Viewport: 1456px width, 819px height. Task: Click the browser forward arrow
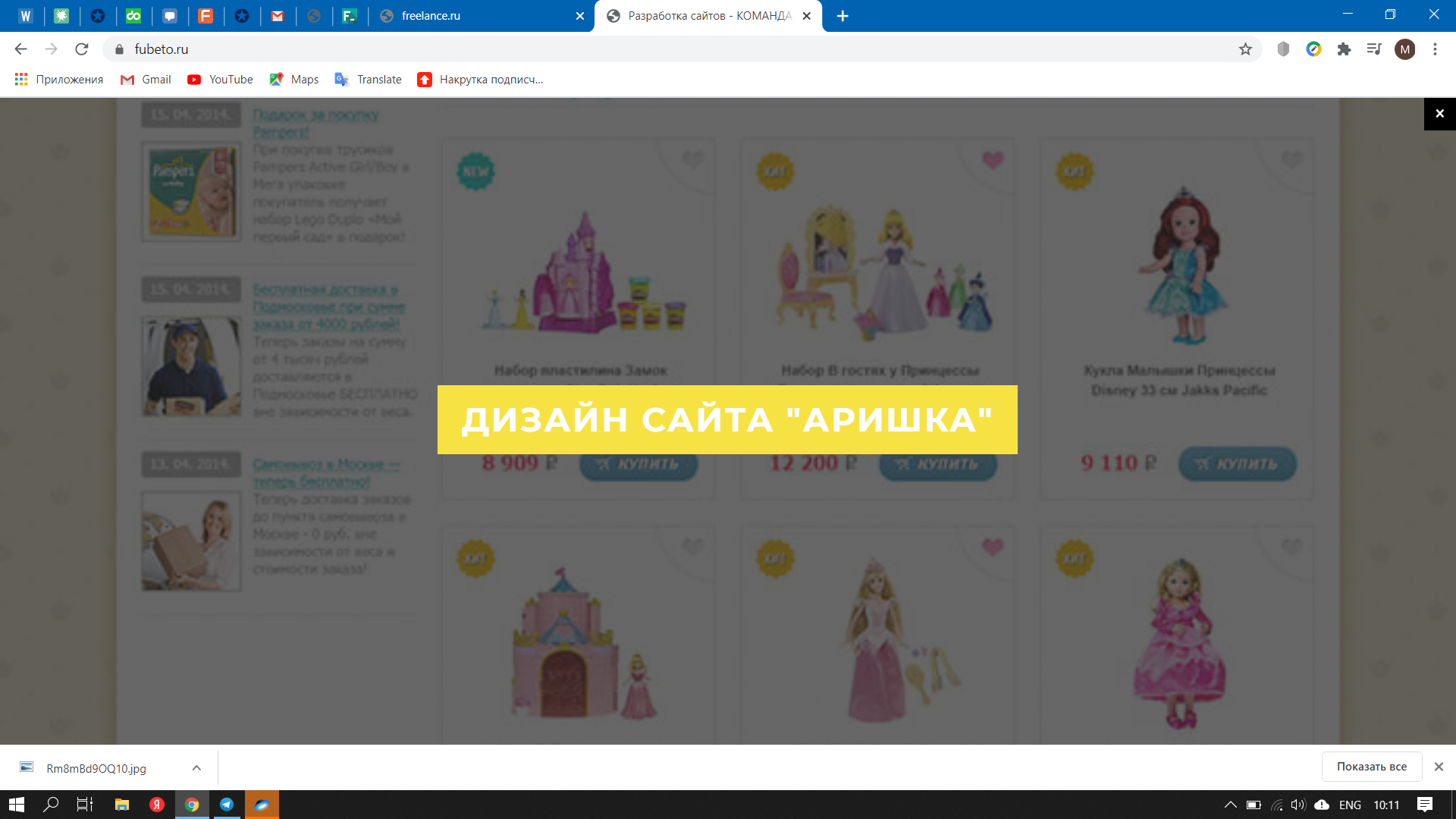[51, 49]
